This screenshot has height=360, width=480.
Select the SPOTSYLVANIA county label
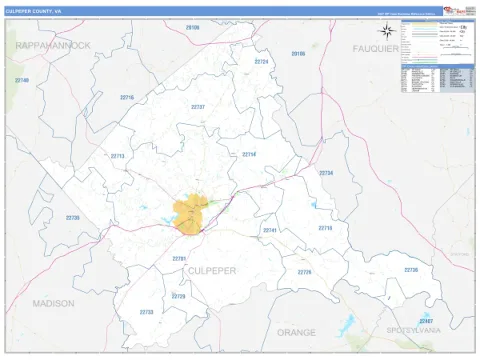[413, 330]
